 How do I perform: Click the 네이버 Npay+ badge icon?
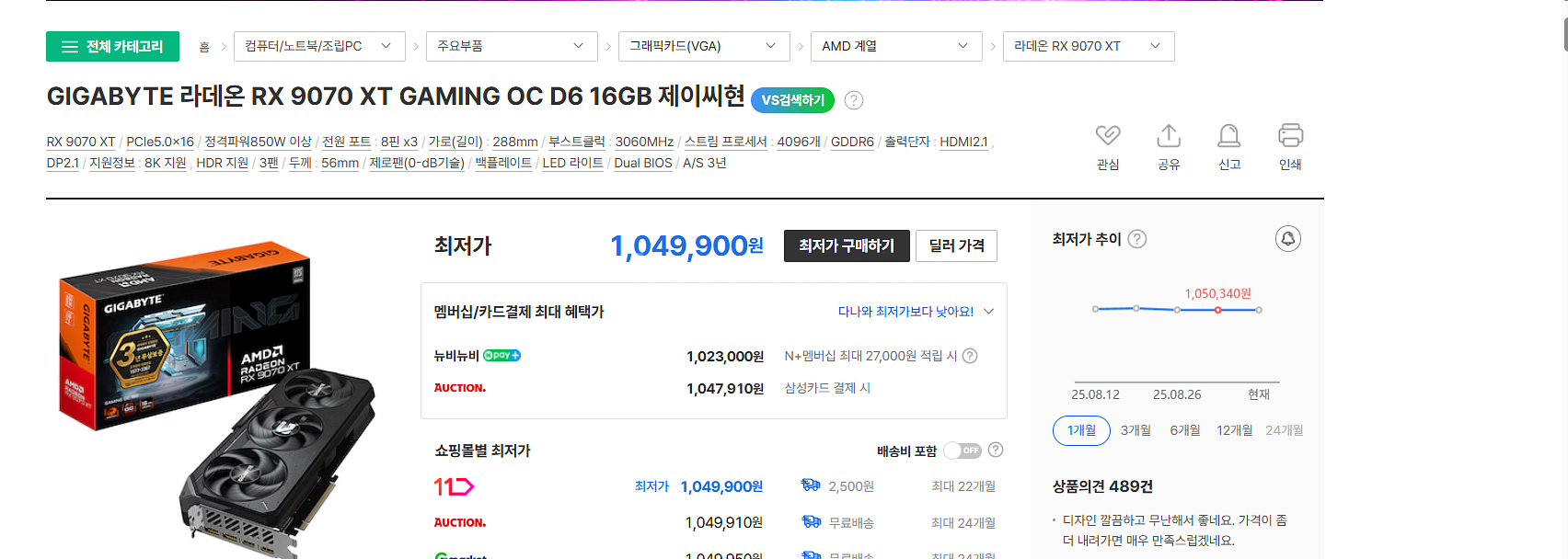pyautogui.click(x=502, y=355)
